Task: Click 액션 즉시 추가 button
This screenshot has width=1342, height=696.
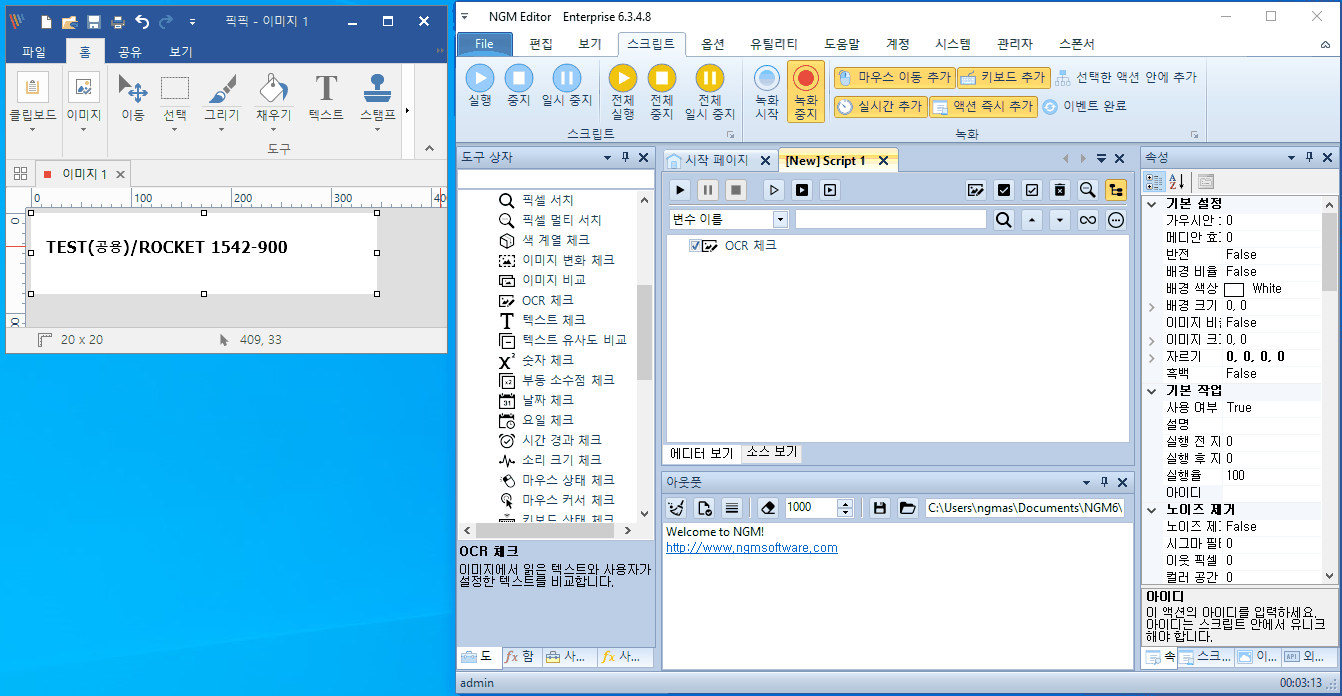Action: pyautogui.click(x=983, y=106)
